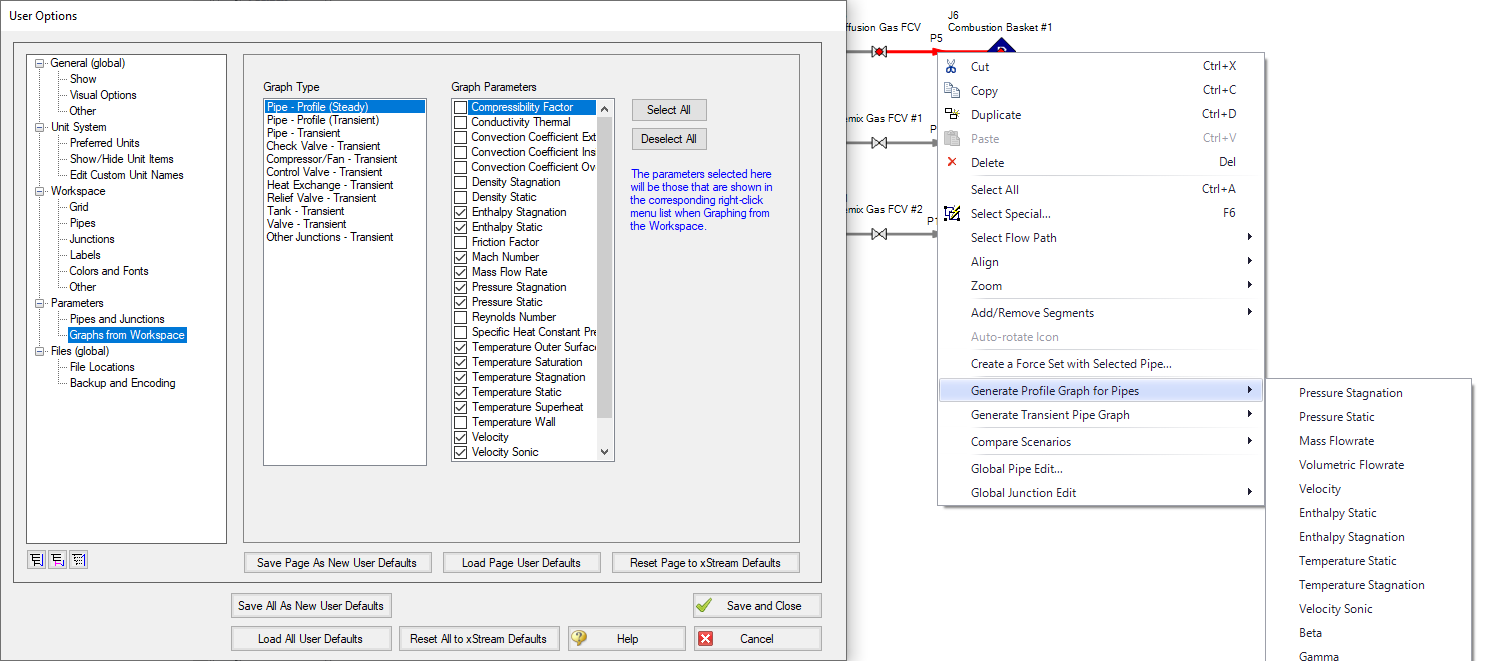Click the Cut scissors icon
This screenshot has width=1485, height=661.
[x=952, y=66]
